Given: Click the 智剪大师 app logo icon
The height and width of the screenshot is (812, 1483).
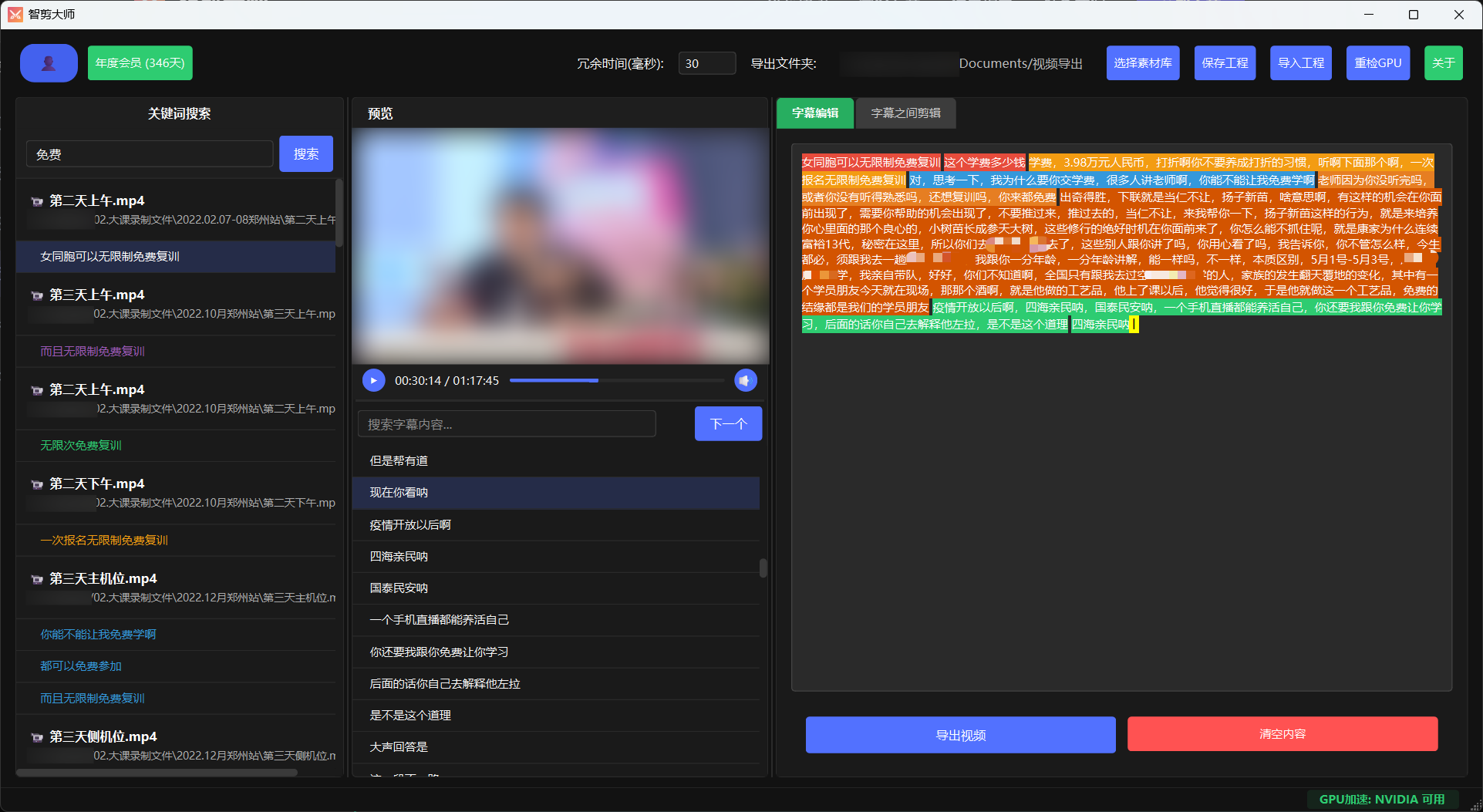Looking at the screenshot, I should click(15, 15).
